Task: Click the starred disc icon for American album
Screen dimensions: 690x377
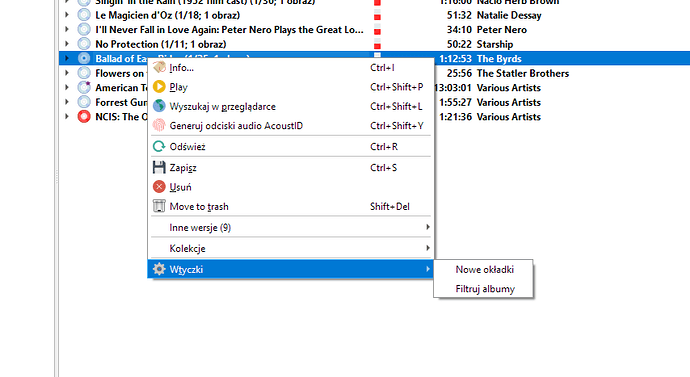Action: (x=84, y=88)
